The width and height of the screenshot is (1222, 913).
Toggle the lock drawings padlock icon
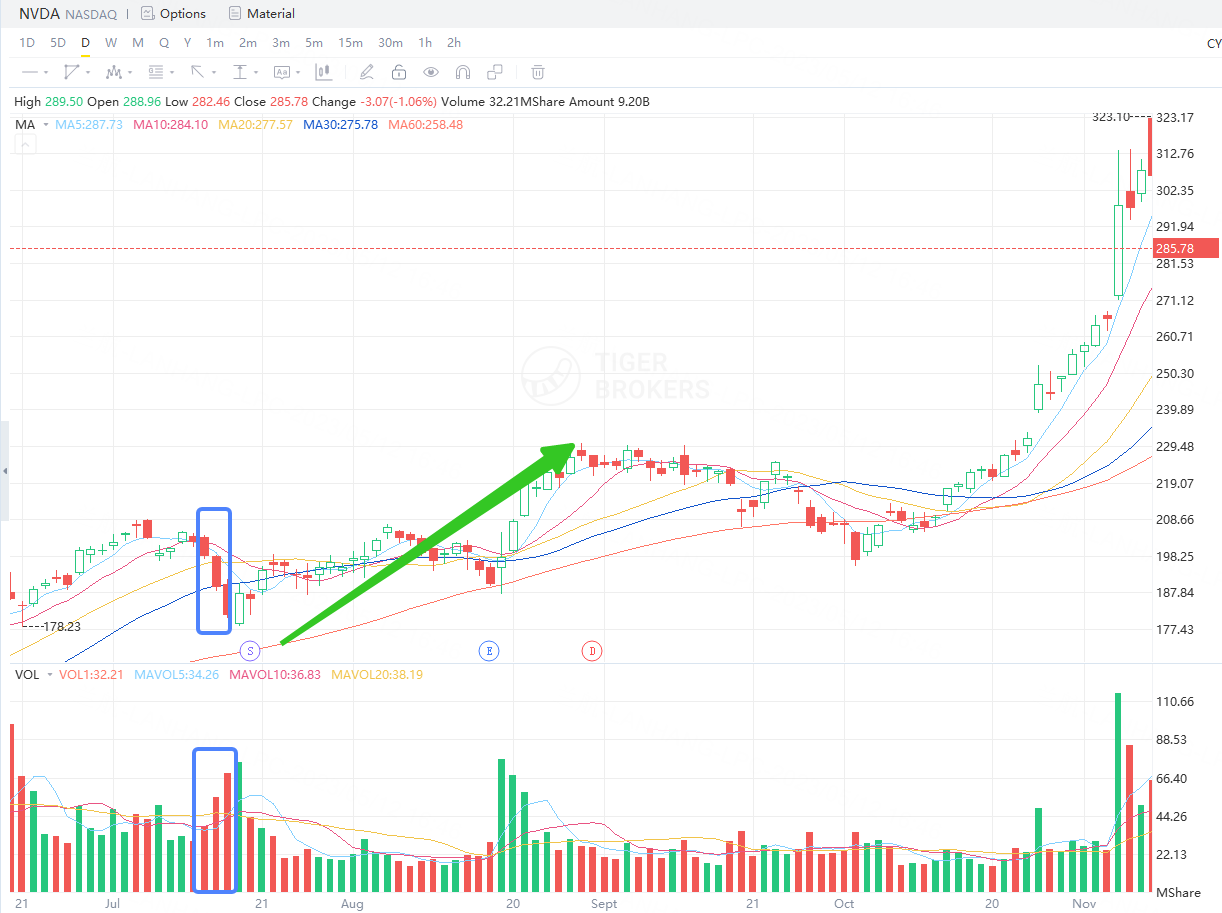click(399, 72)
